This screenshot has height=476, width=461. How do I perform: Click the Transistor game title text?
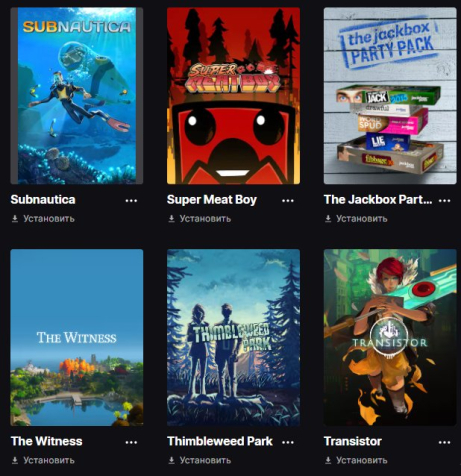353,441
